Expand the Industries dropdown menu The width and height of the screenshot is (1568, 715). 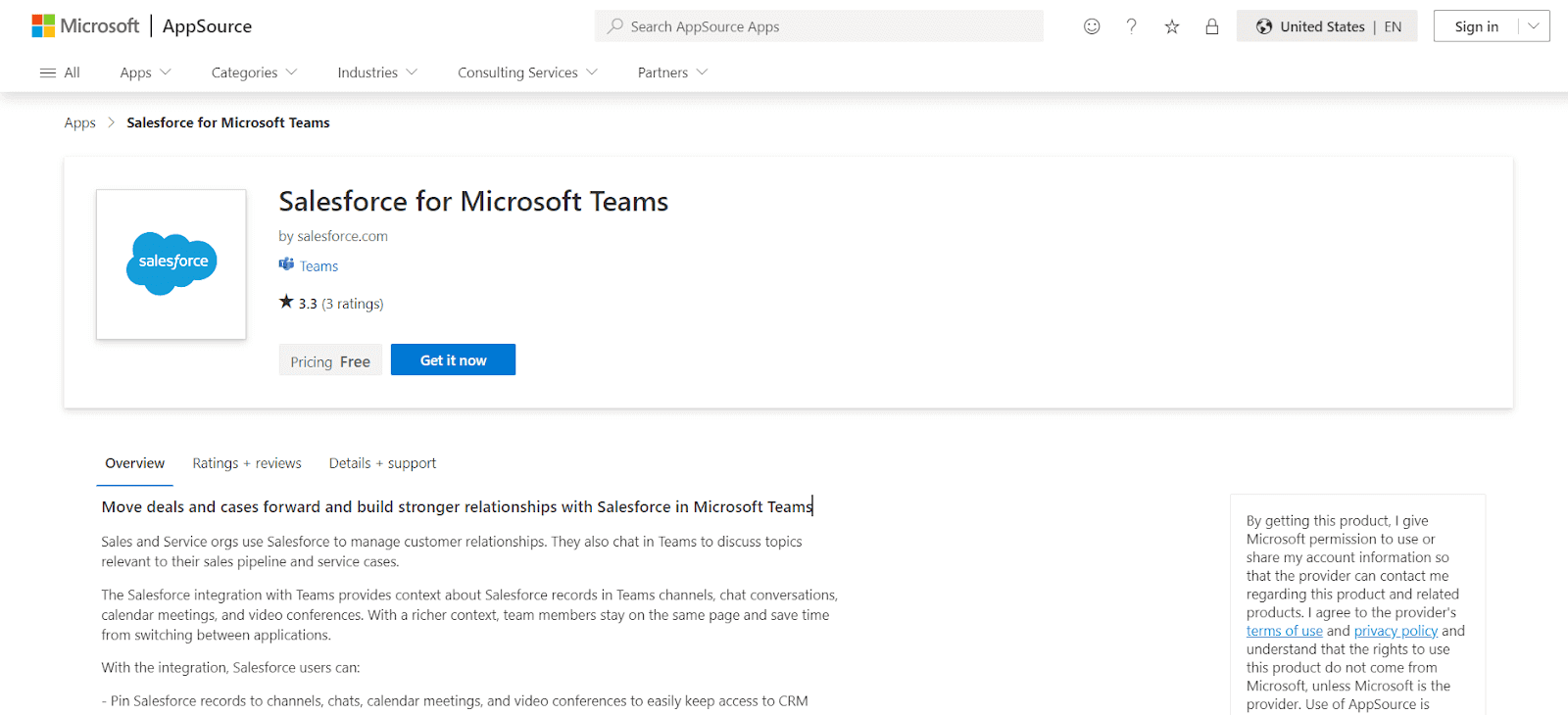(377, 72)
